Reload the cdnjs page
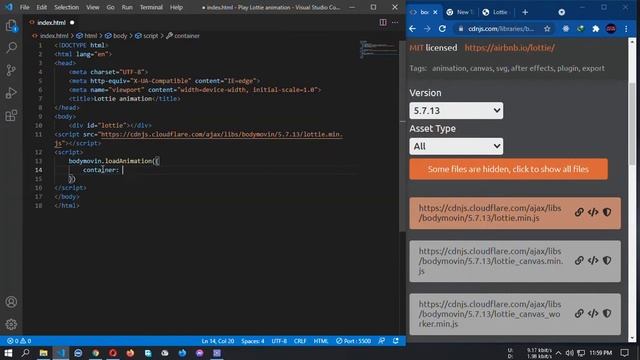The width and height of the screenshot is (640, 360). click(x=442, y=29)
